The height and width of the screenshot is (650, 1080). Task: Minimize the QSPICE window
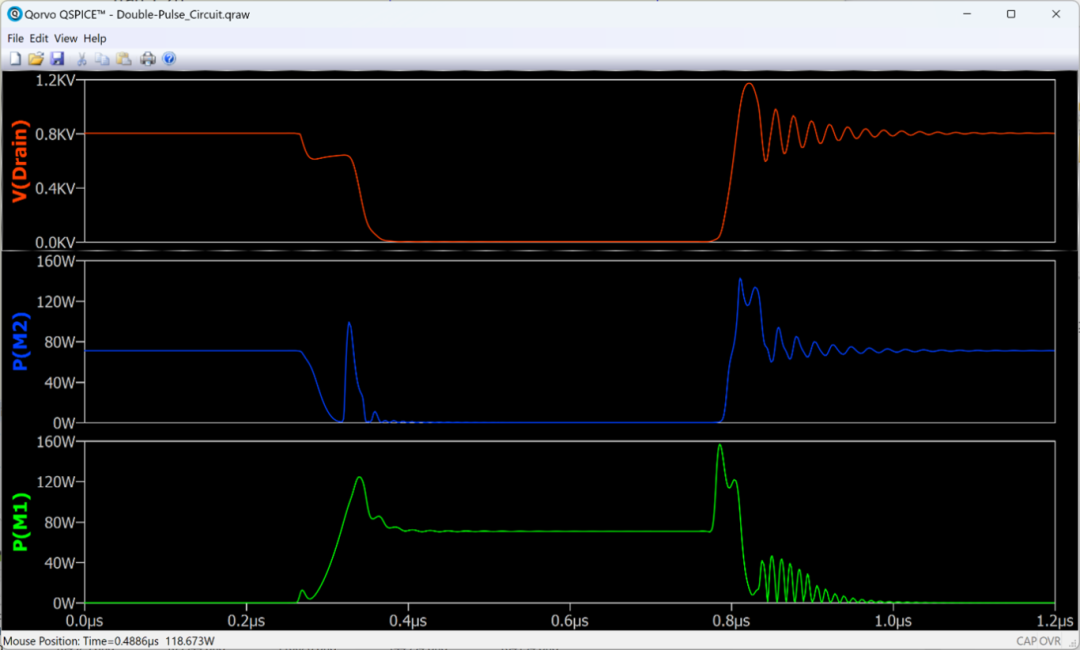point(967,14)
